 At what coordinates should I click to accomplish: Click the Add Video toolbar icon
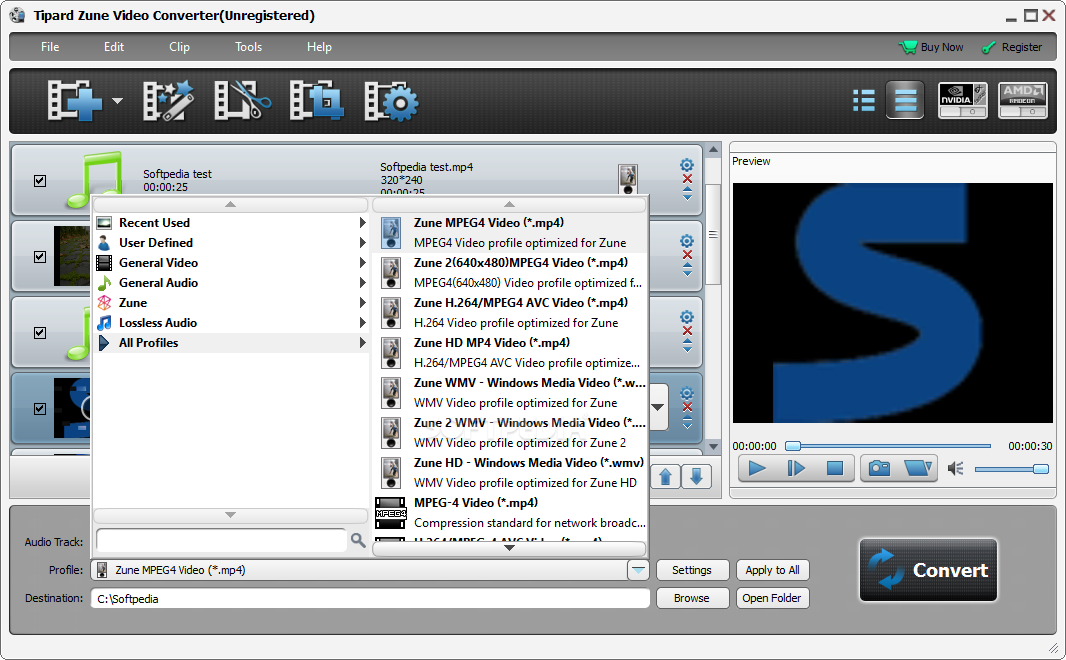coord(74,101)
